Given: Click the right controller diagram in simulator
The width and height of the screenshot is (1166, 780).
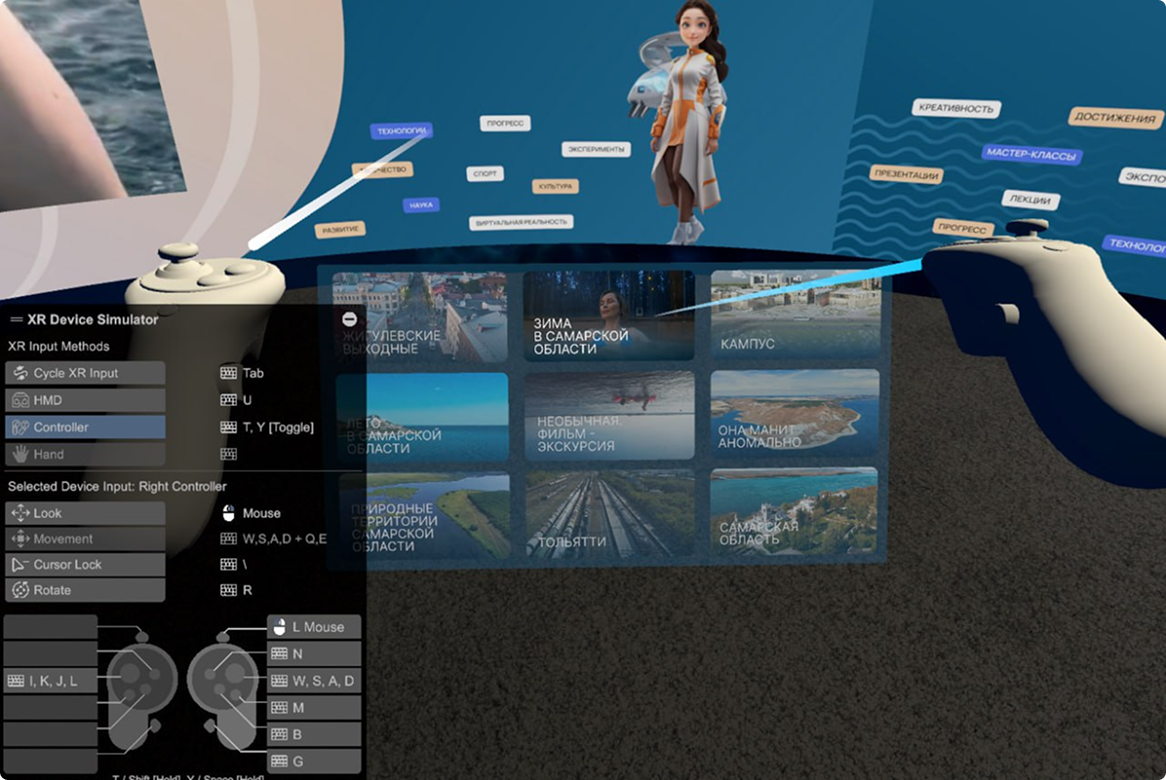Looking at the screenshot, I should (x=224, y=692).
